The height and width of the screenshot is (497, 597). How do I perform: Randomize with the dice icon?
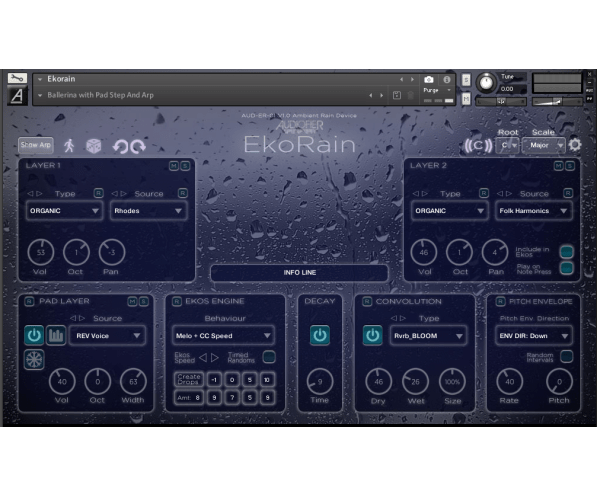94,146
